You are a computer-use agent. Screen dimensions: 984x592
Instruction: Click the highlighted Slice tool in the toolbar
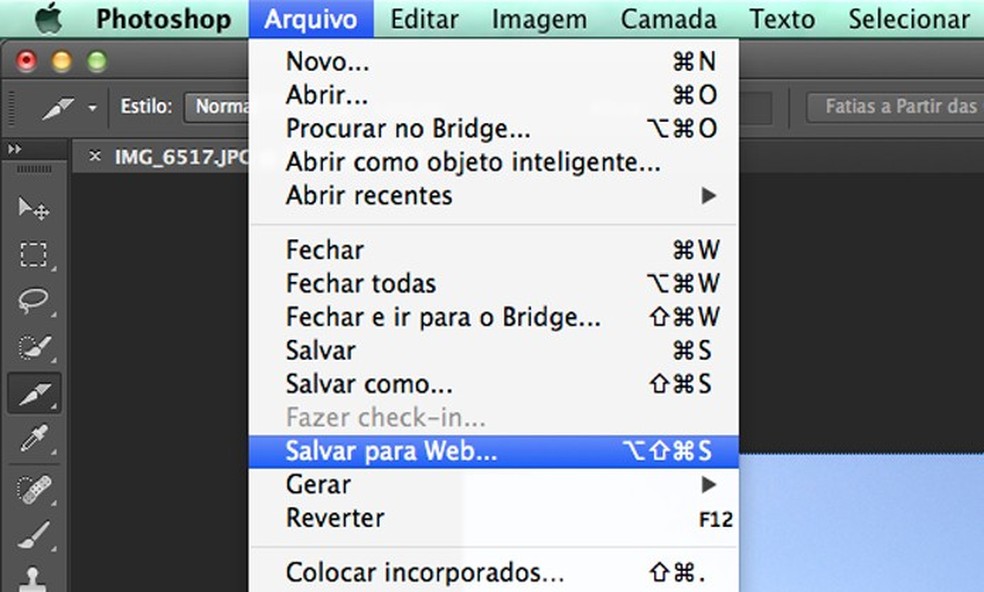pyautogui.click(x=35, y=393)
